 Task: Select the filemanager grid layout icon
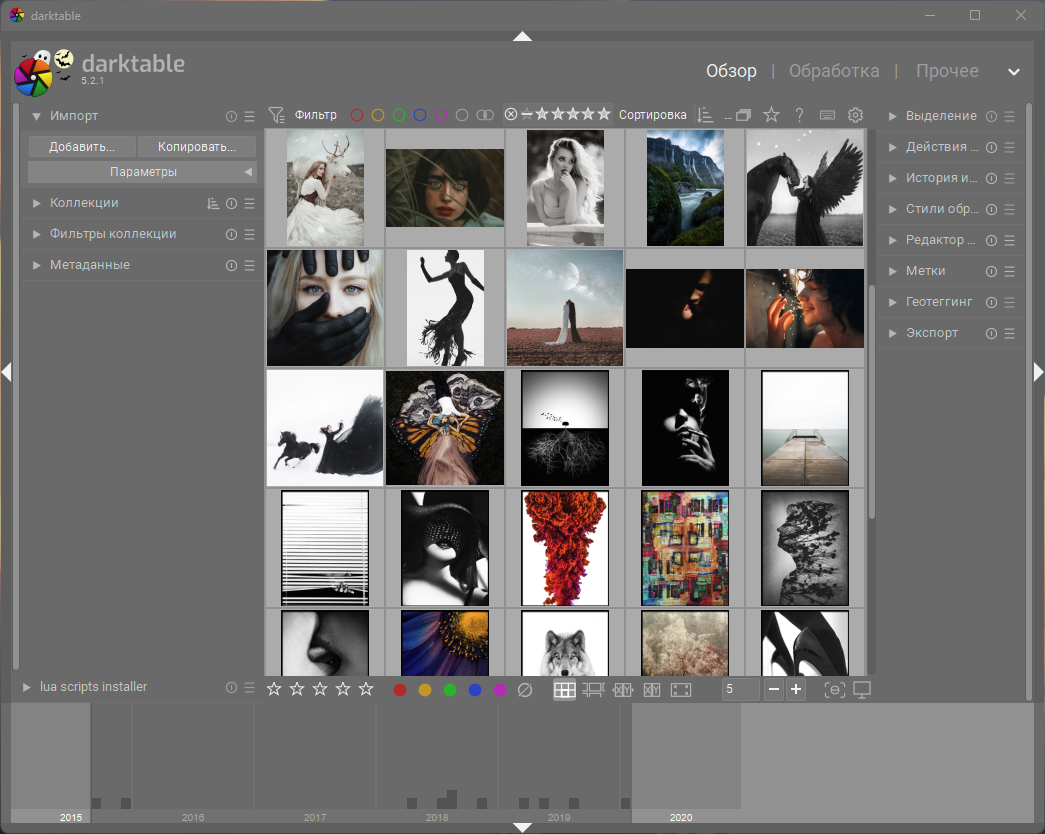(x=564, y=690)
